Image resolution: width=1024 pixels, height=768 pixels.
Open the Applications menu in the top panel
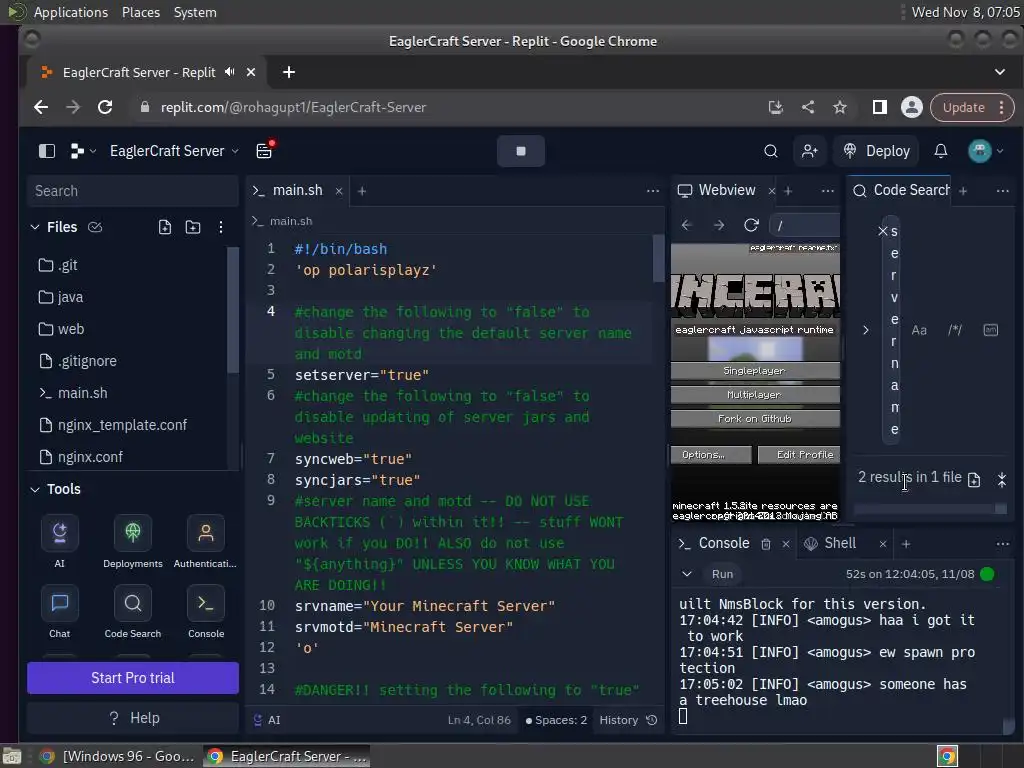71,12
